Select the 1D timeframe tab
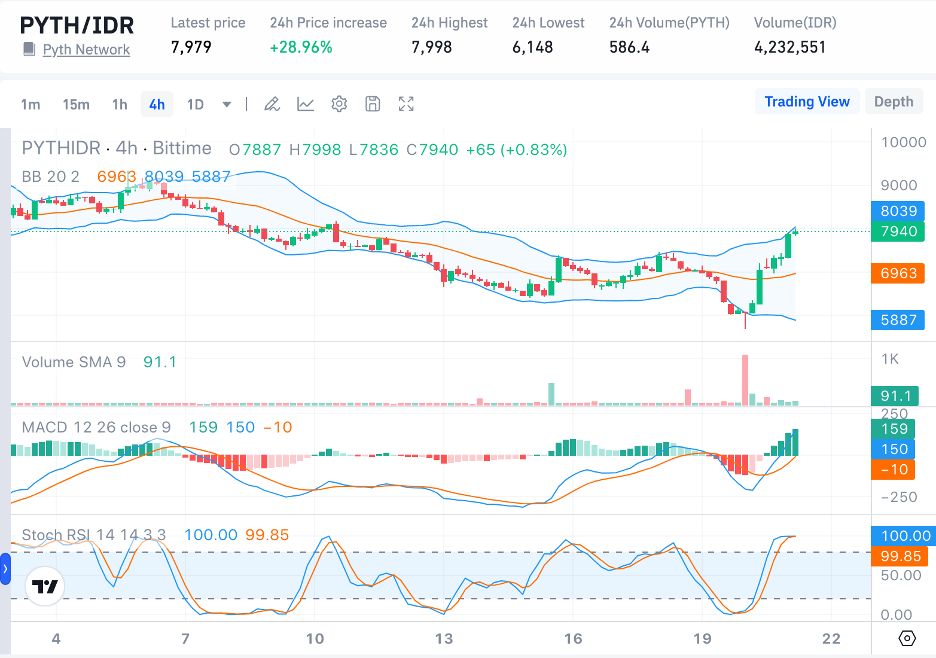936x658 pixels. tap(193, 103)
